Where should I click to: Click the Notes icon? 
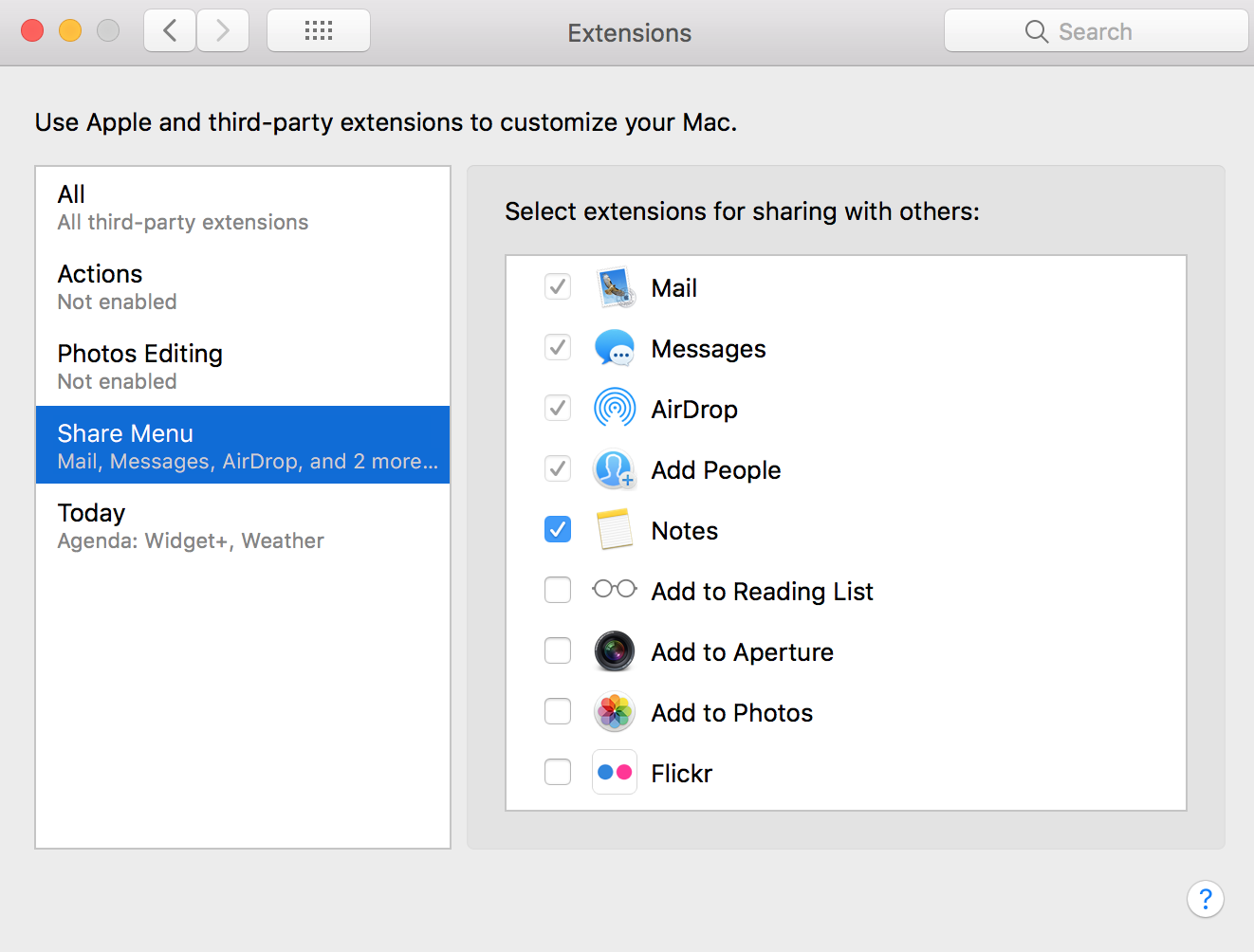tap(615, 530)
